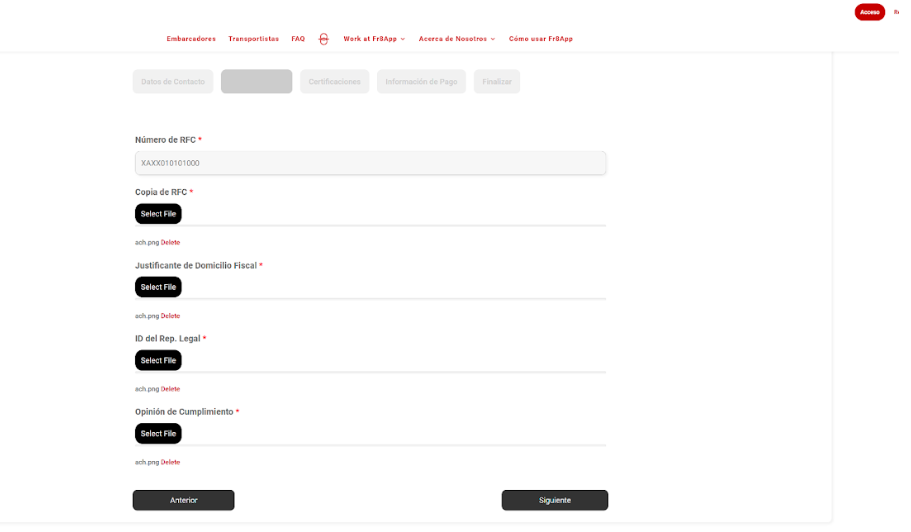The image size is (911, 532).
Task: Select file for Justificante de Domicilio Fiscal
Action: 158,287
